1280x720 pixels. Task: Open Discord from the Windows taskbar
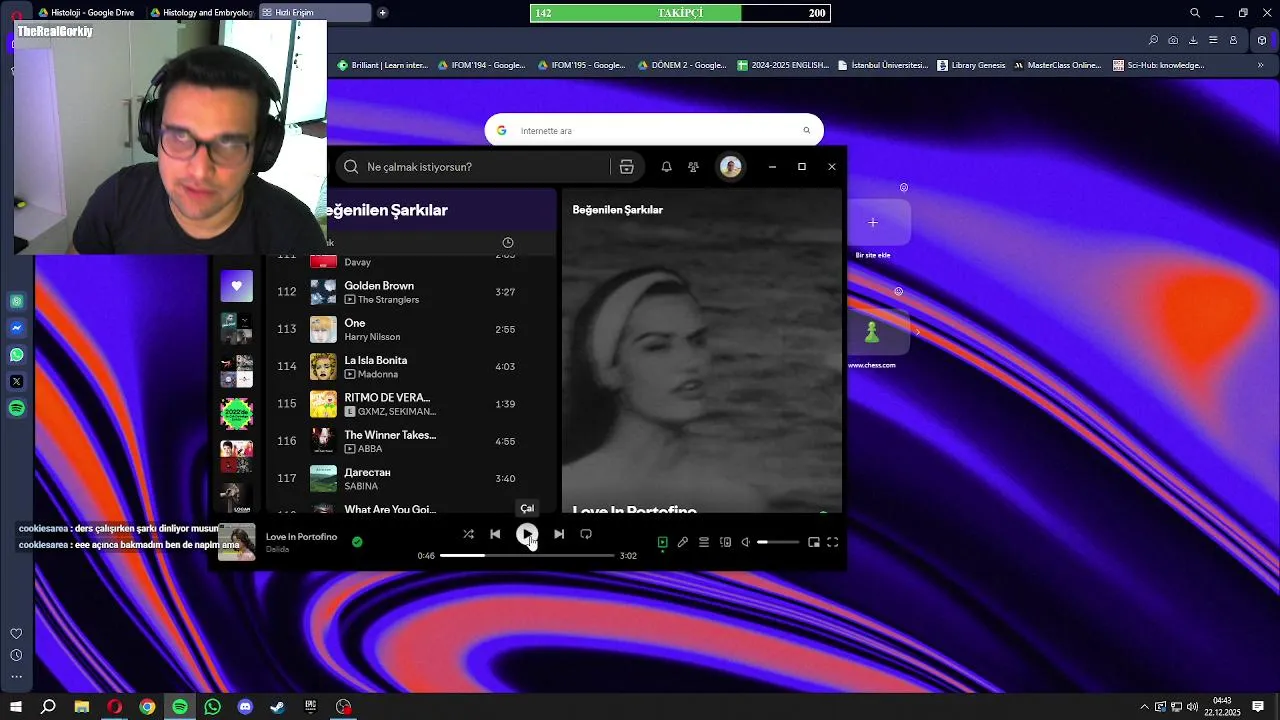tap(245, 707)
